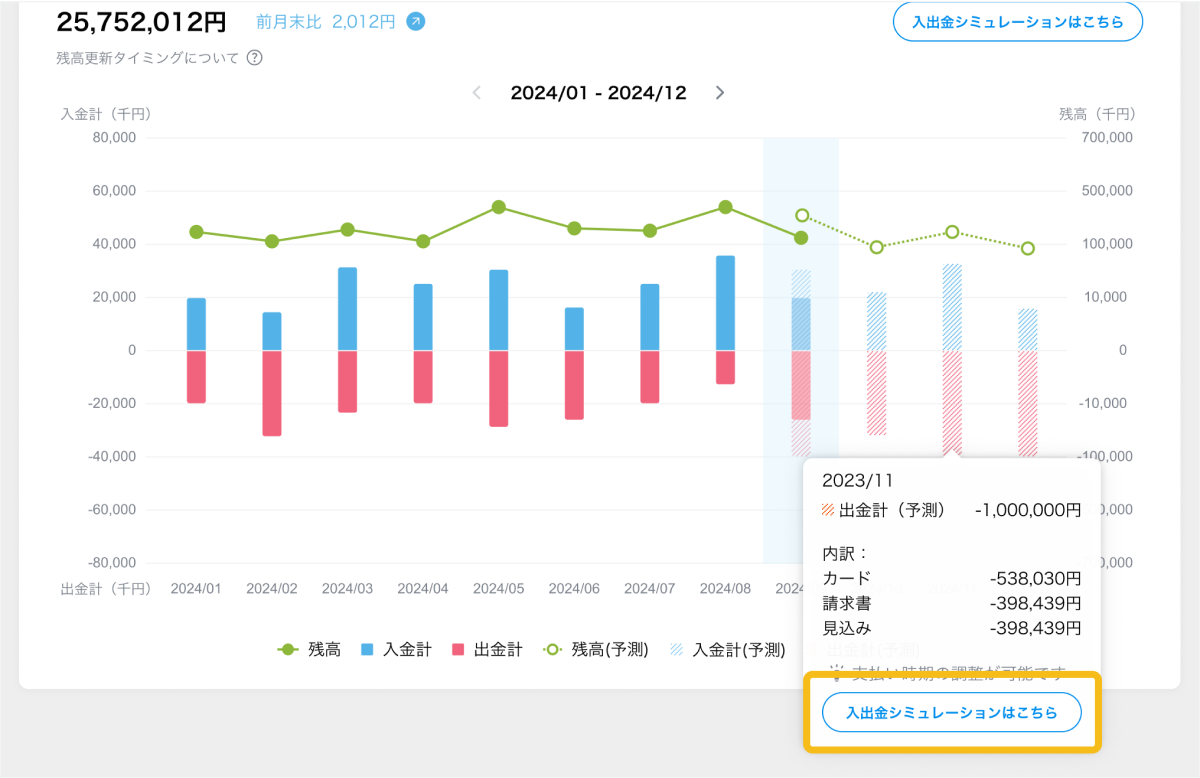The height and width of the screenshot is (778, 1200).
Task: Open the help icon next to 残高更新タイミングについて
Action: pyautogui.click(x=255, y=58)
